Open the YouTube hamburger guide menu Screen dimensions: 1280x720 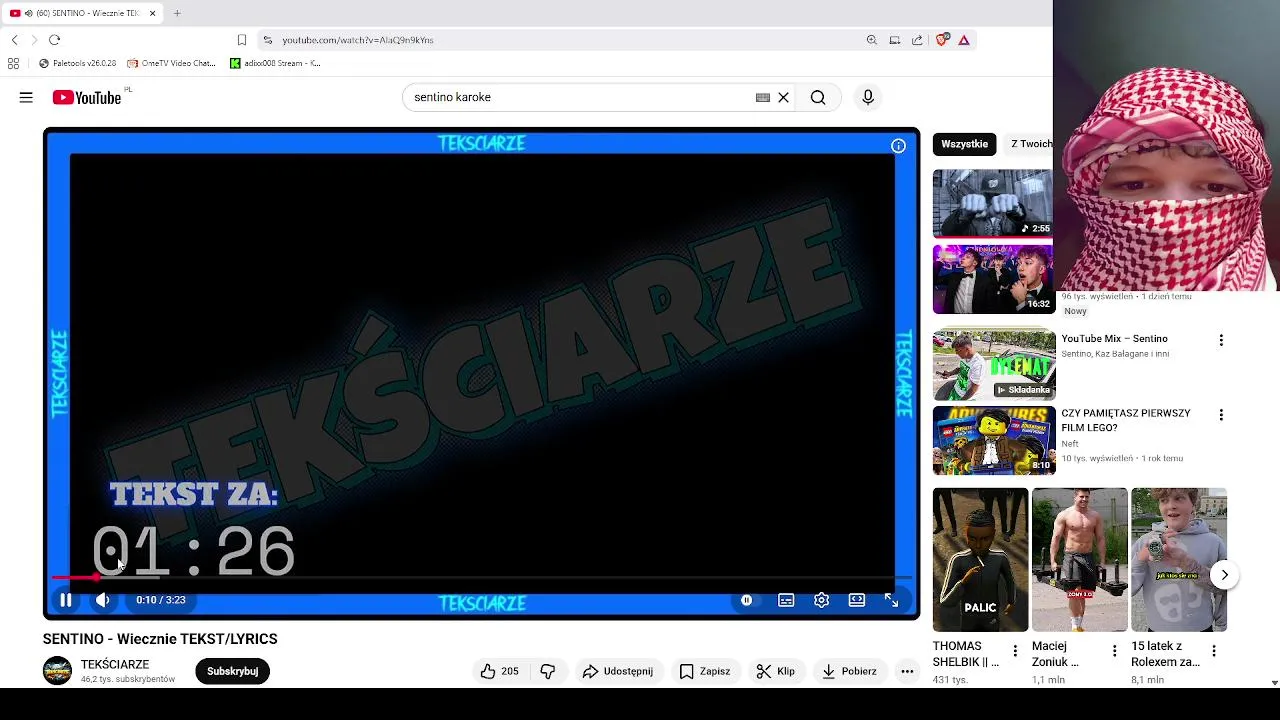pyautogui.click(x=26, y=97)
